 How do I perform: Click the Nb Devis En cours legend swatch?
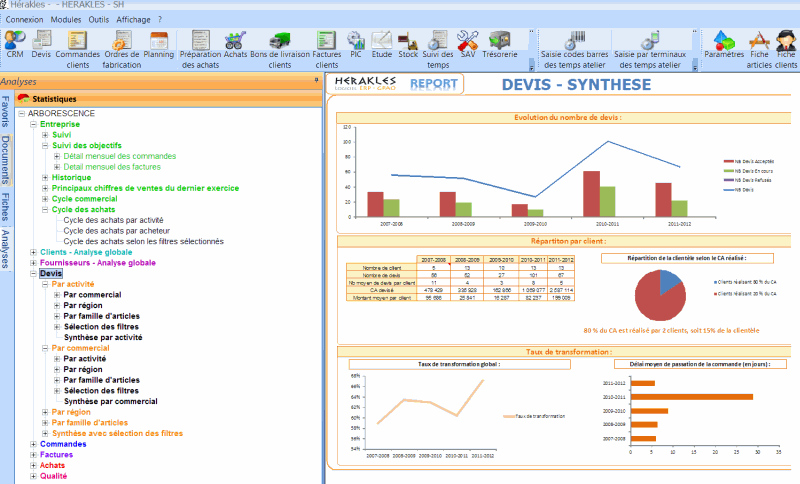(729, 171)
